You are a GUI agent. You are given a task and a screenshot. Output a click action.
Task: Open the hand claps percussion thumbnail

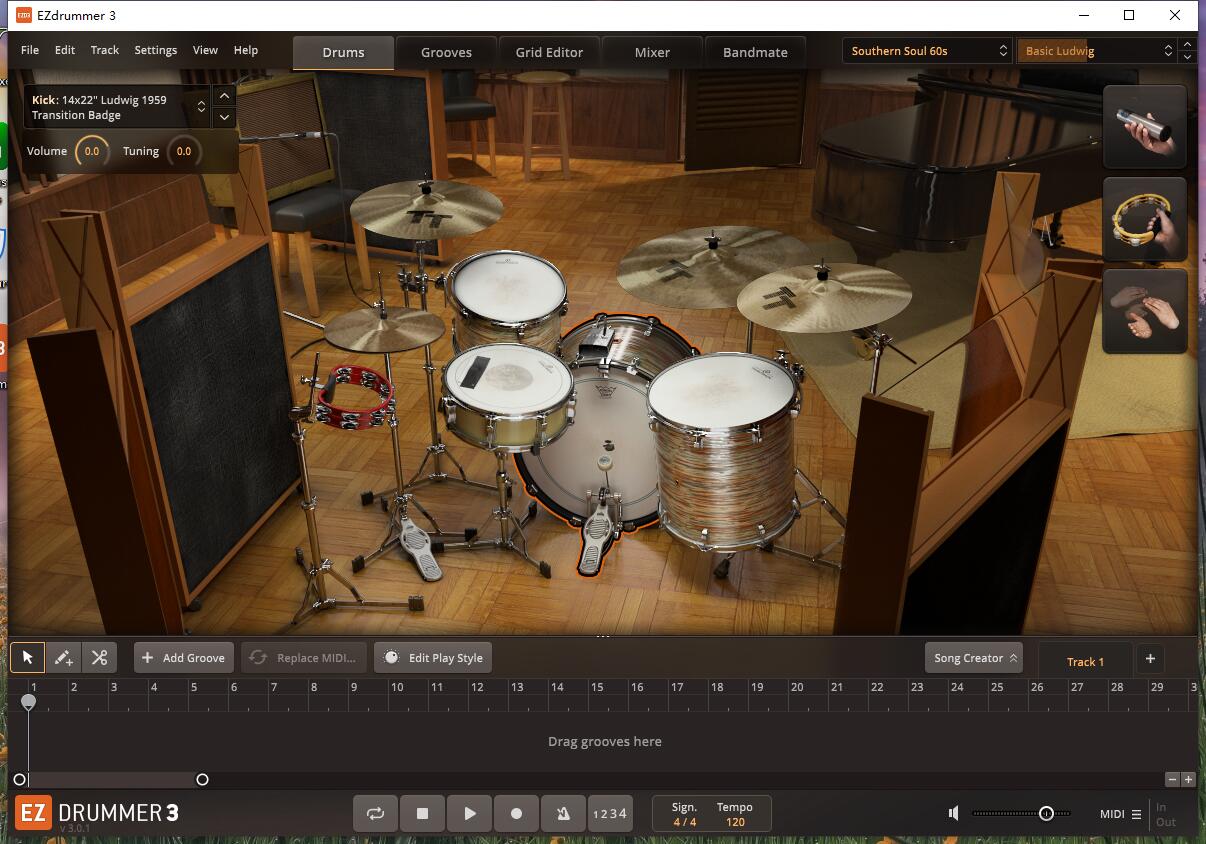(x=1145, y=311)
